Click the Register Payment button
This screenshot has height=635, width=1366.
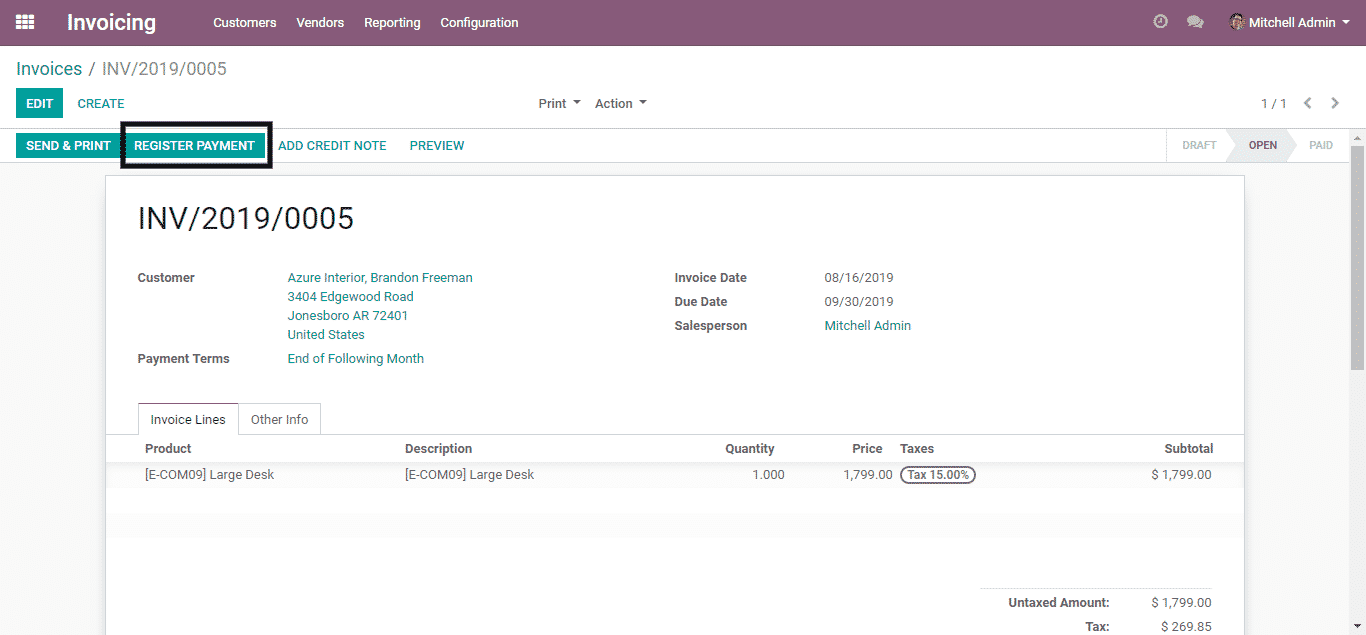(195, 145)
